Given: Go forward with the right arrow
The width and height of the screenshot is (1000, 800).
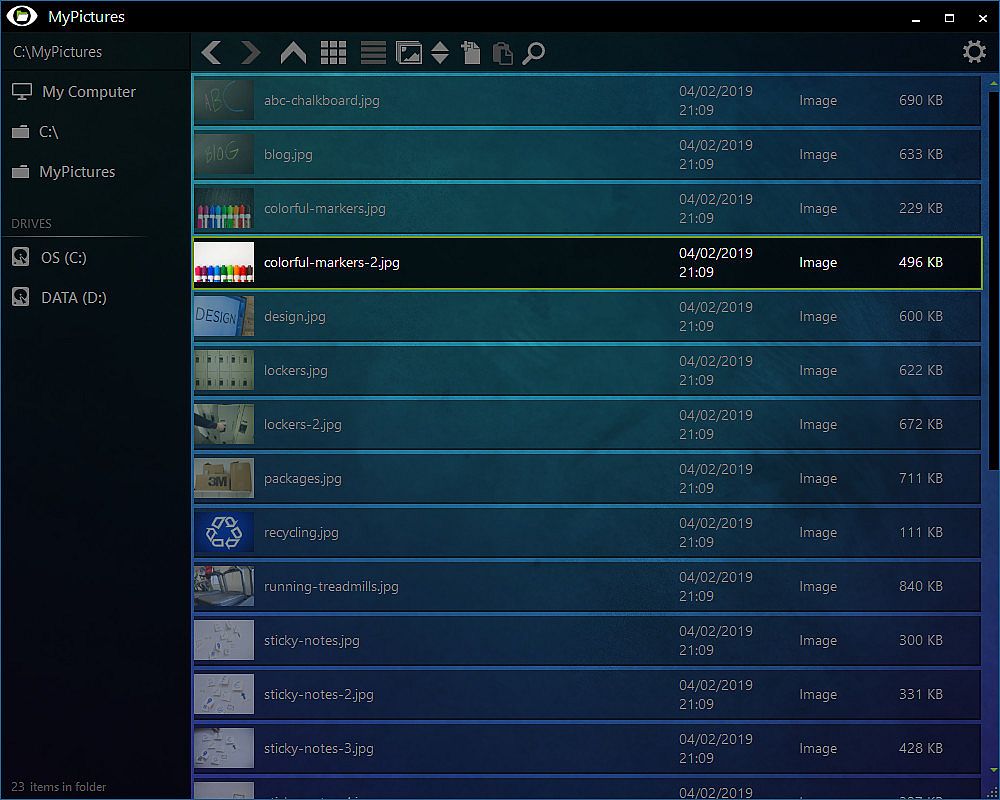Looking at the screenshot, I should 250,52.
